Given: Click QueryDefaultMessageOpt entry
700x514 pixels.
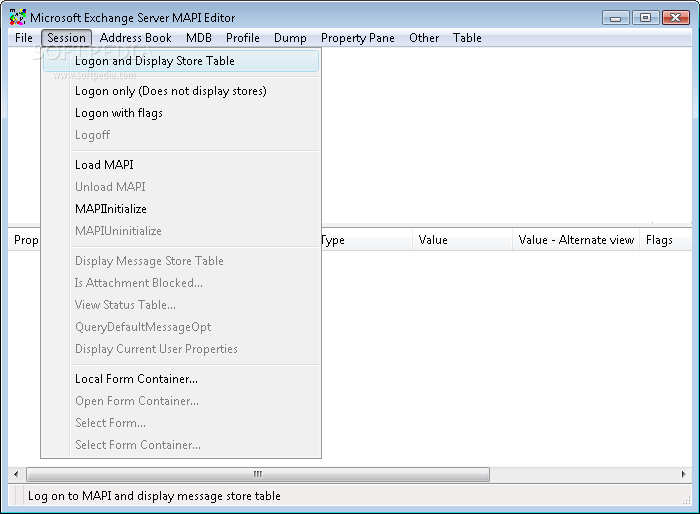Looking at the screenshot, I should tap(181, 327).
